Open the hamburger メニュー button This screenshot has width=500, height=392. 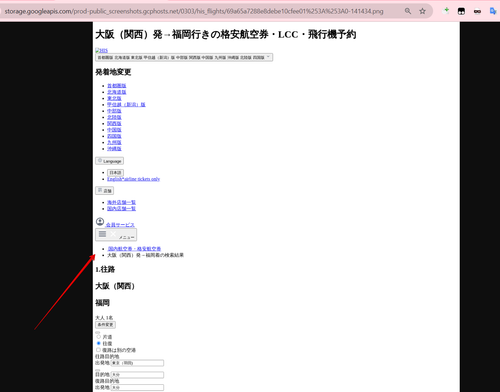(116, 235)
